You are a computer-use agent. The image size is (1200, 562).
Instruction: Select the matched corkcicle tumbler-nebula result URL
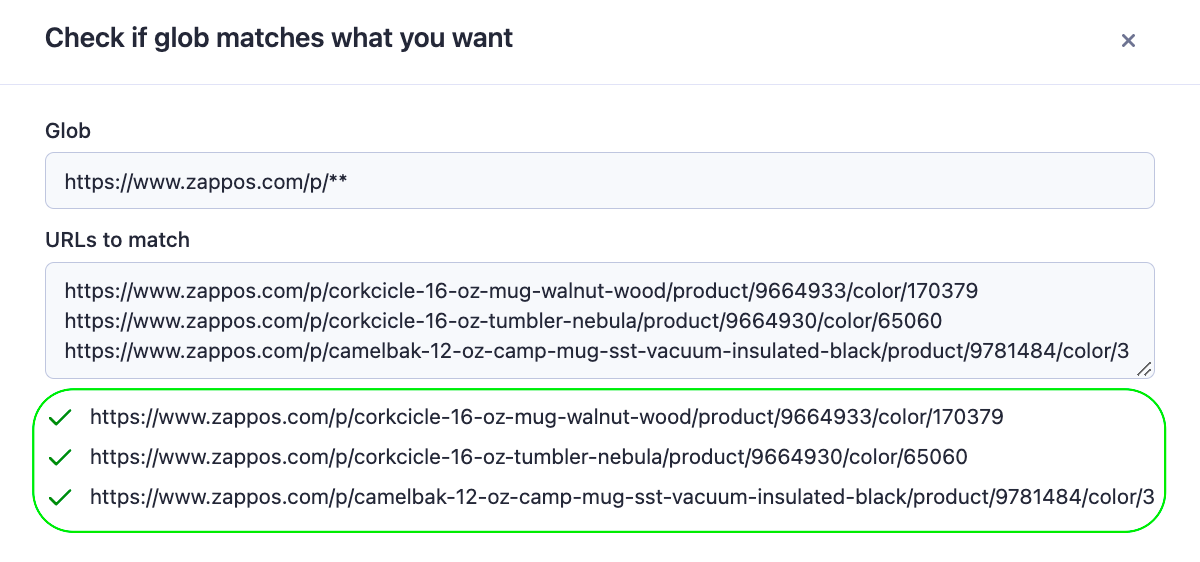coord(529,457)
